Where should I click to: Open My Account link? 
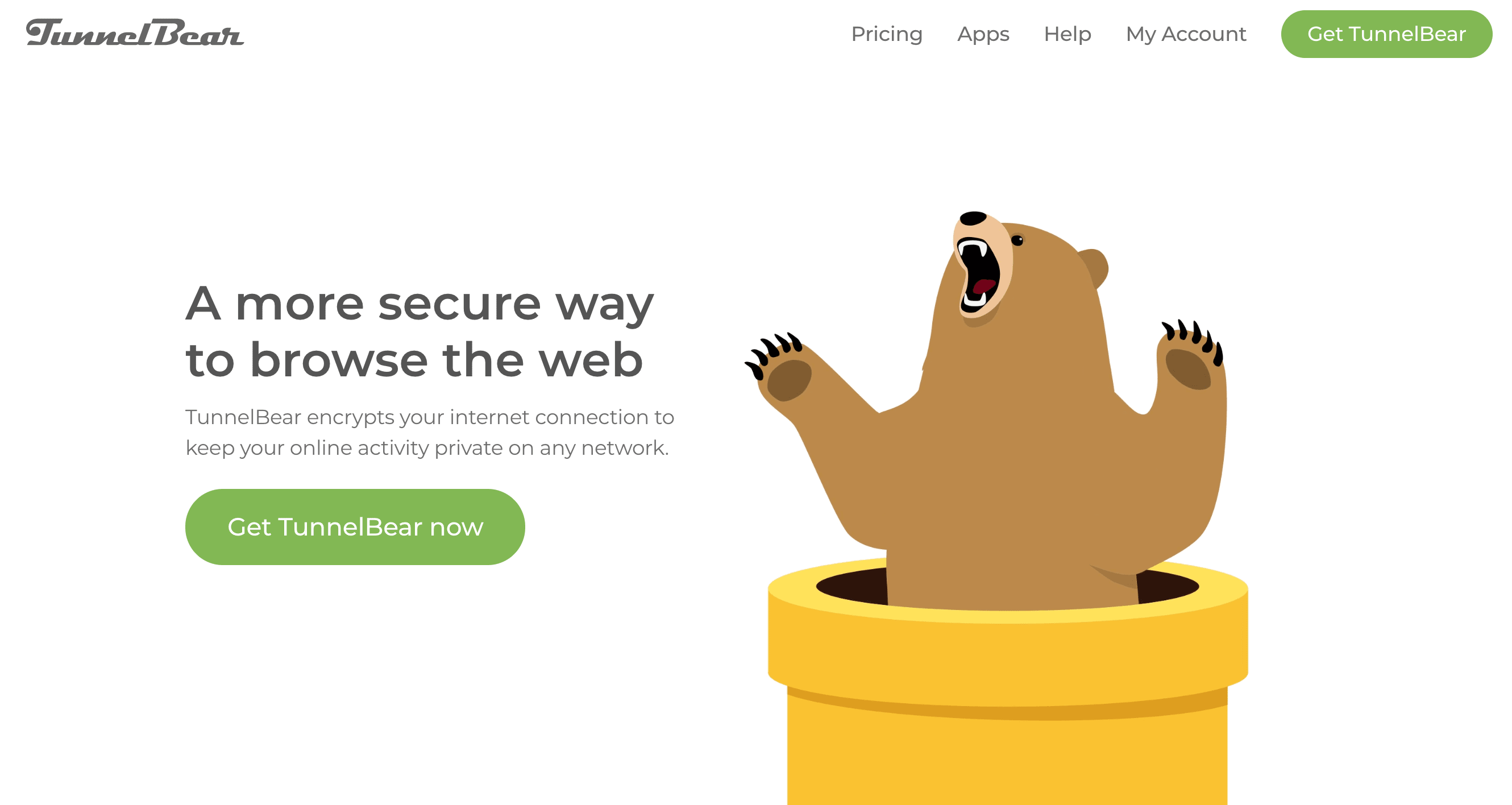[x=1186, y=34]
